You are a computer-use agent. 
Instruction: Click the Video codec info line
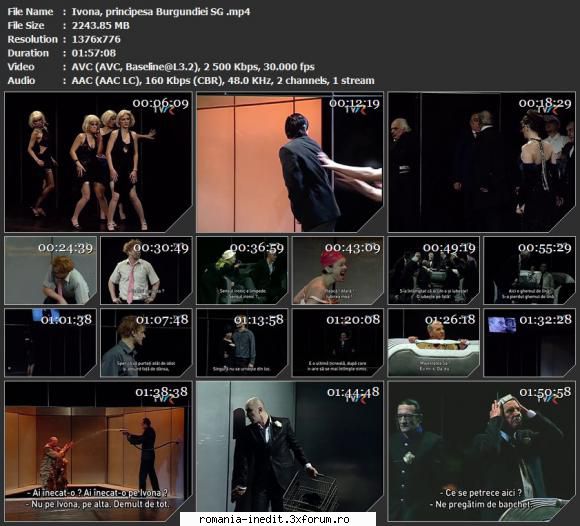[193, 67]
